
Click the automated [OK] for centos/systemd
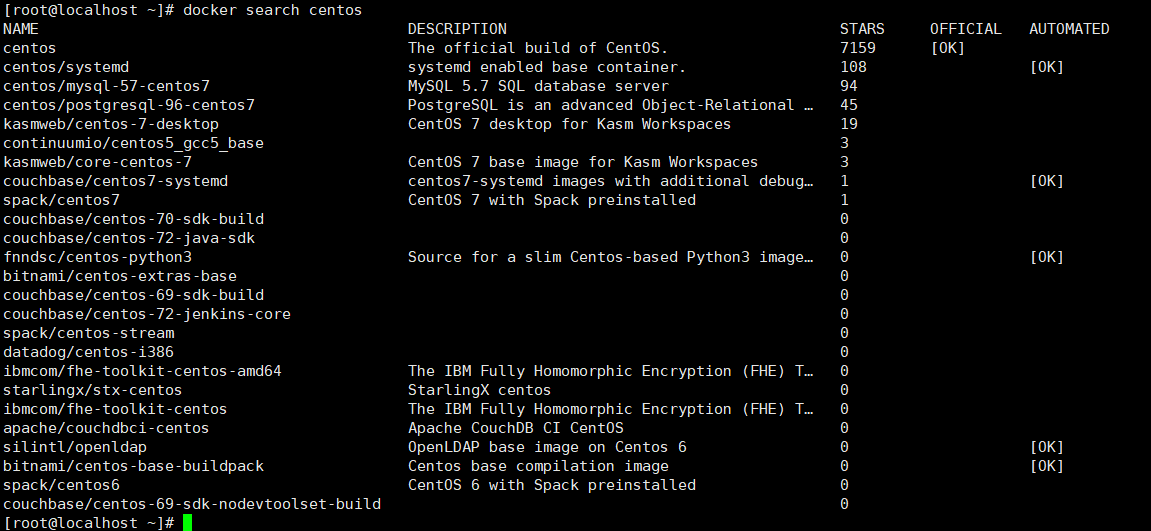[x=1046, y=68]
